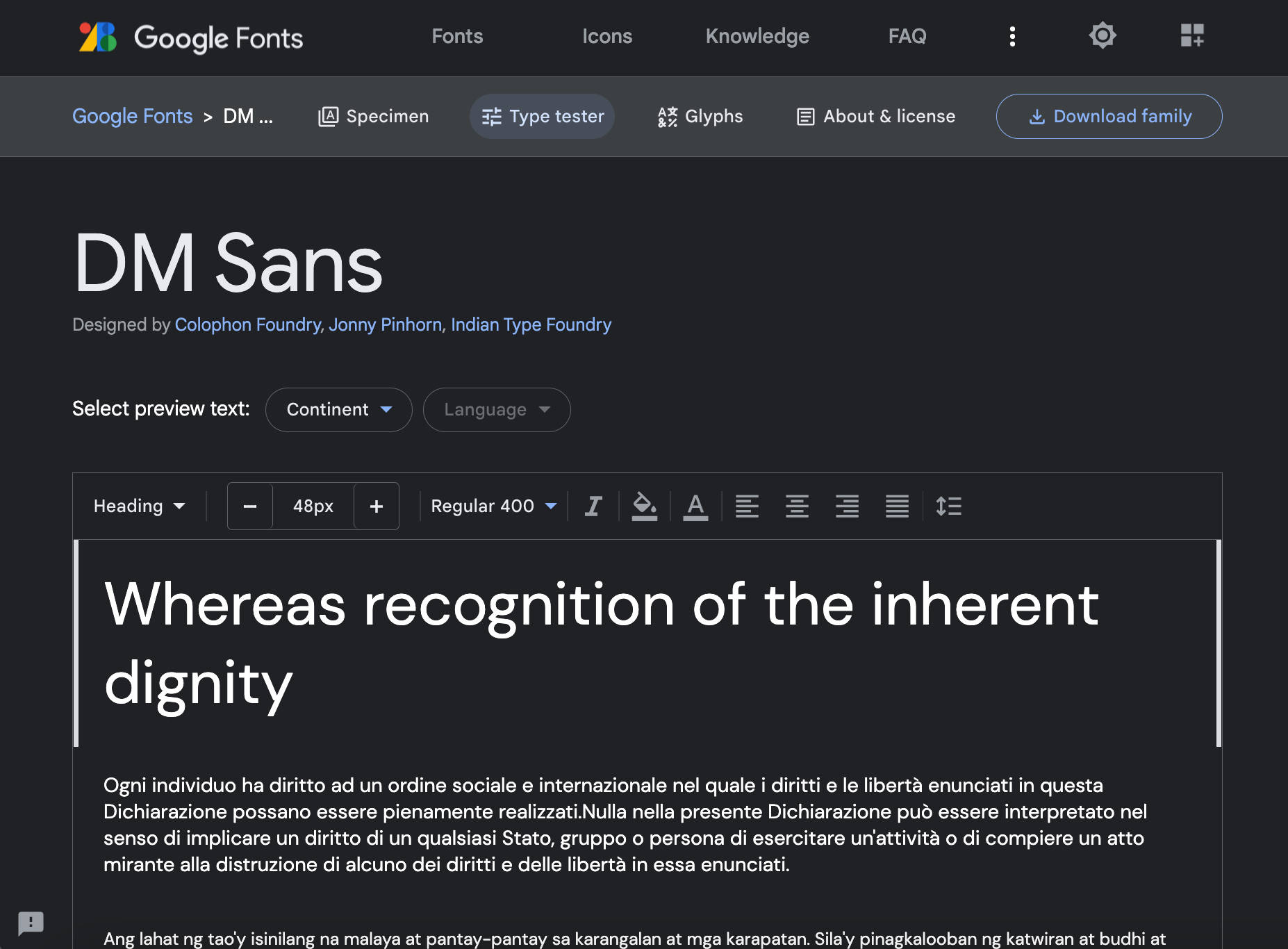Image resolution: width=1288 pixels, height=949 pixels.
Task: Center align the preview text
Action: [797, 506]
